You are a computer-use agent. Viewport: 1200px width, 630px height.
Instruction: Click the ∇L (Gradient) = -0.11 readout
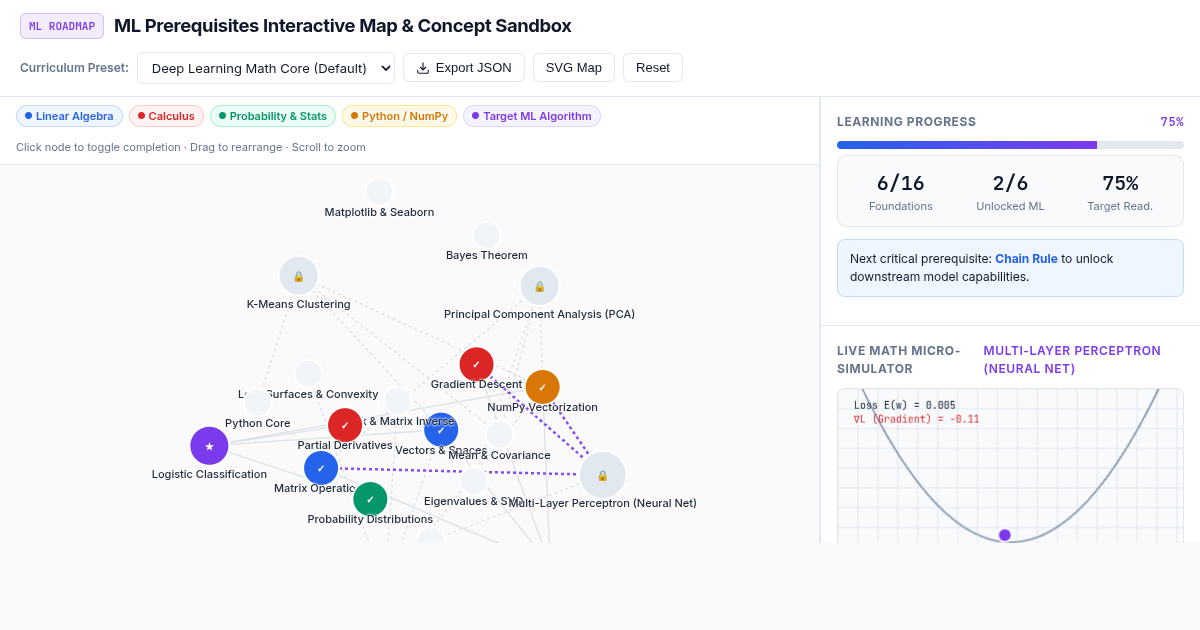916,419
